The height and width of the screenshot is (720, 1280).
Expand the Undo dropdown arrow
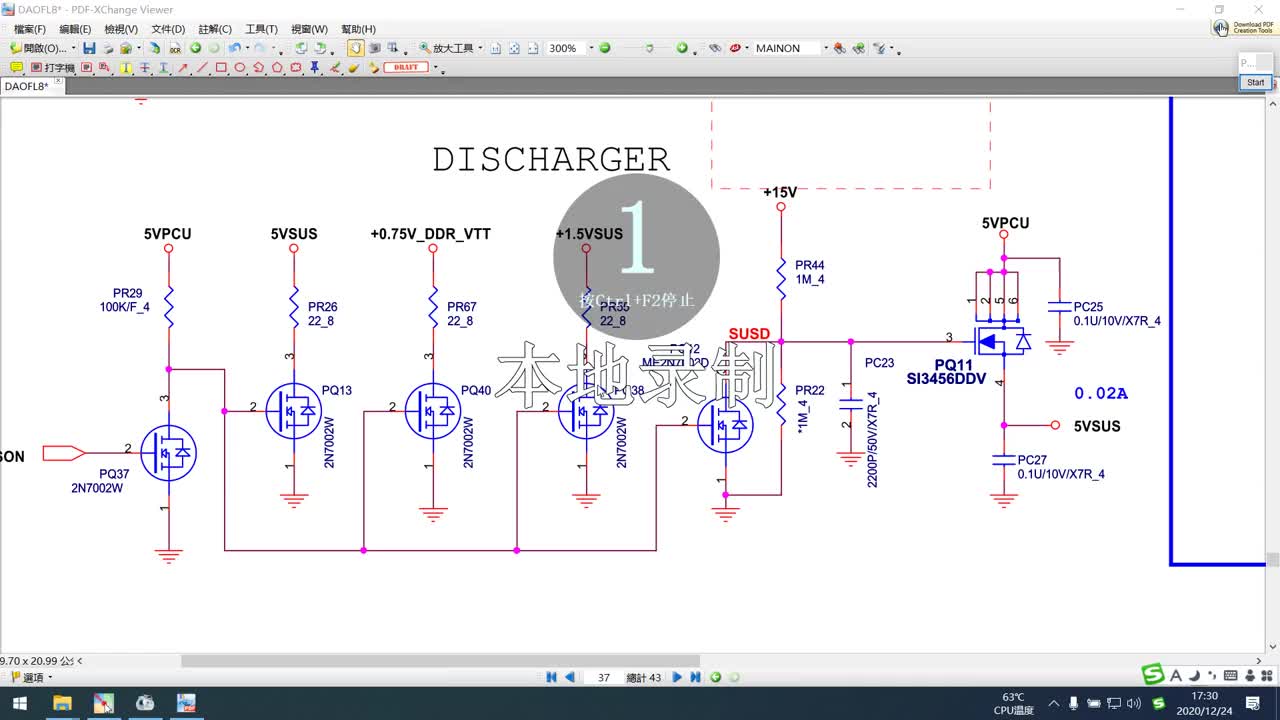tap(247, 48)
